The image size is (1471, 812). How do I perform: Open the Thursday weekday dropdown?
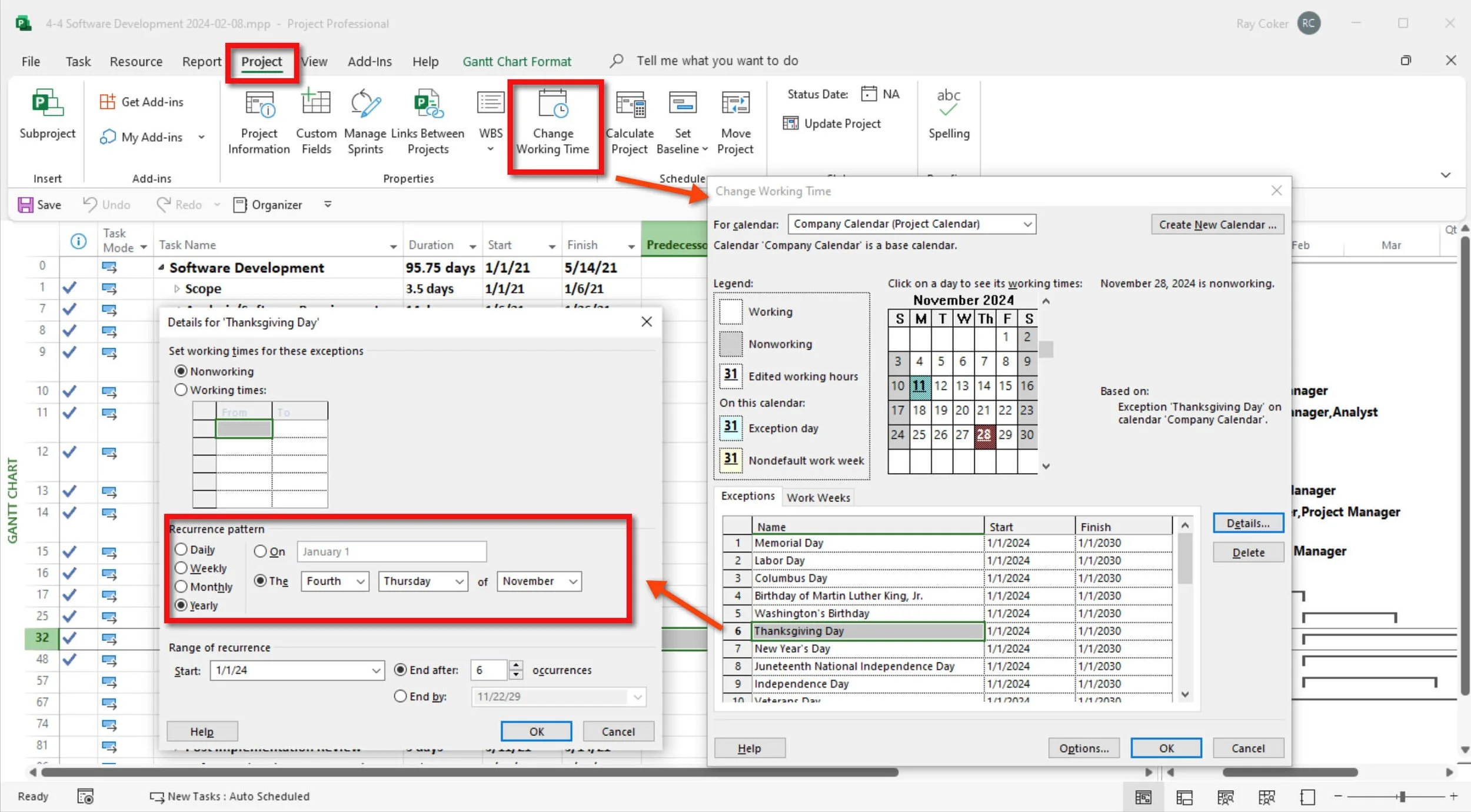click(x=423, y=581)
